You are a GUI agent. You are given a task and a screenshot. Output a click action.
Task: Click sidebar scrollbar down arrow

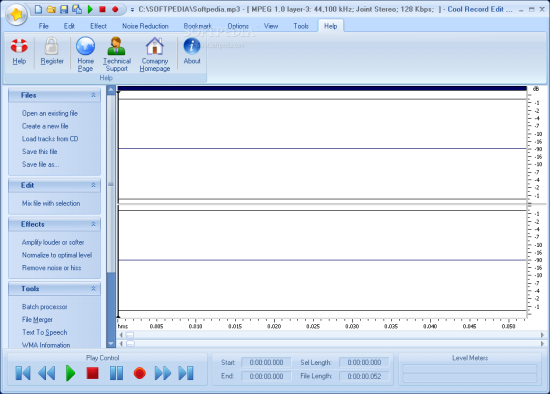(111, 343)
